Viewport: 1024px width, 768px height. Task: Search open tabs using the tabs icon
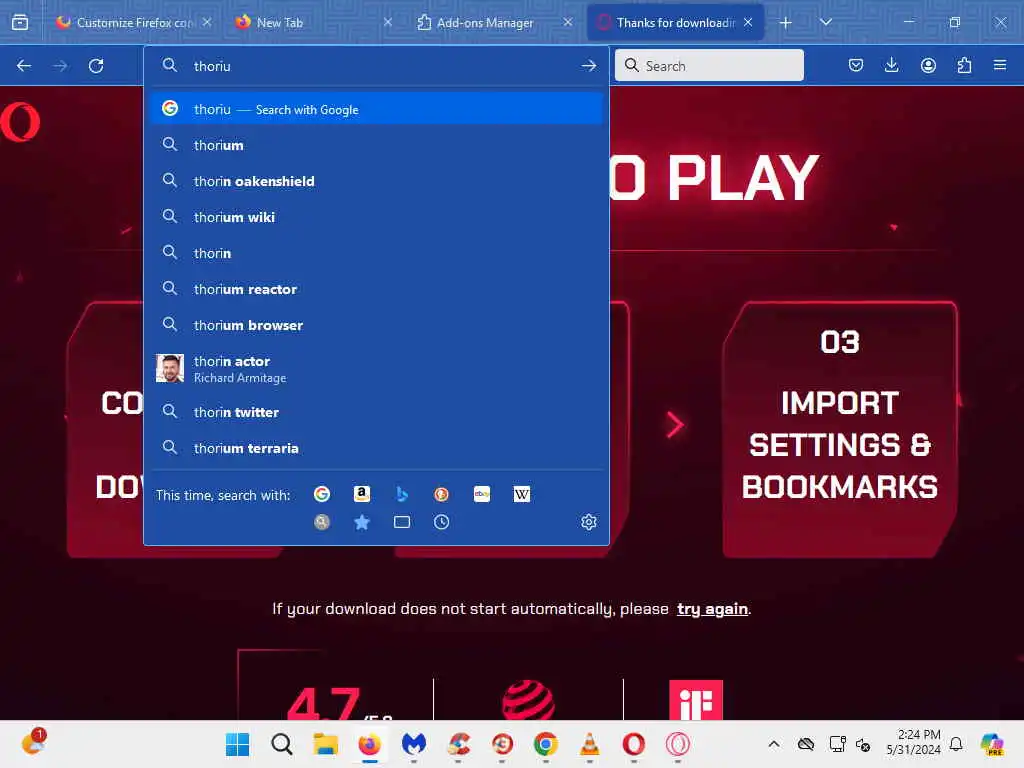402,522
